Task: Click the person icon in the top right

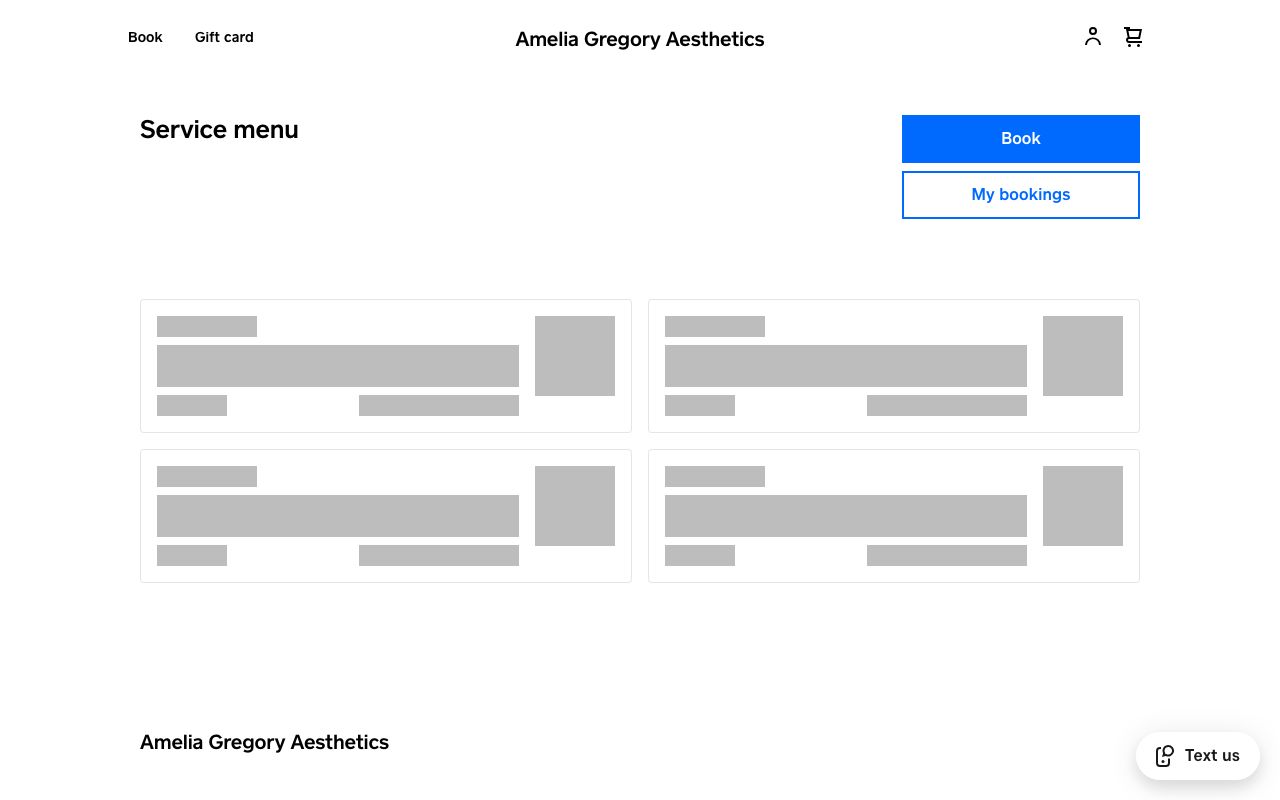Action: [1093, 36]
